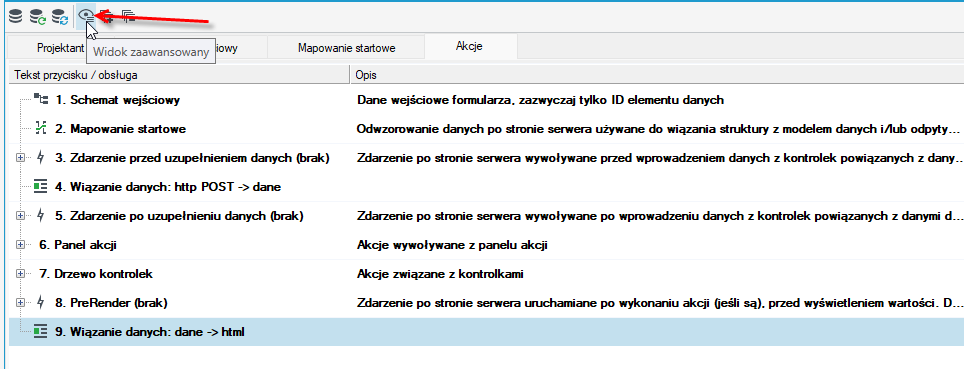The height and width of the screenshot is (369, 964).
Task: Expand the Zdarzenie po uzupełnieniu danych node
Action: 20,216
